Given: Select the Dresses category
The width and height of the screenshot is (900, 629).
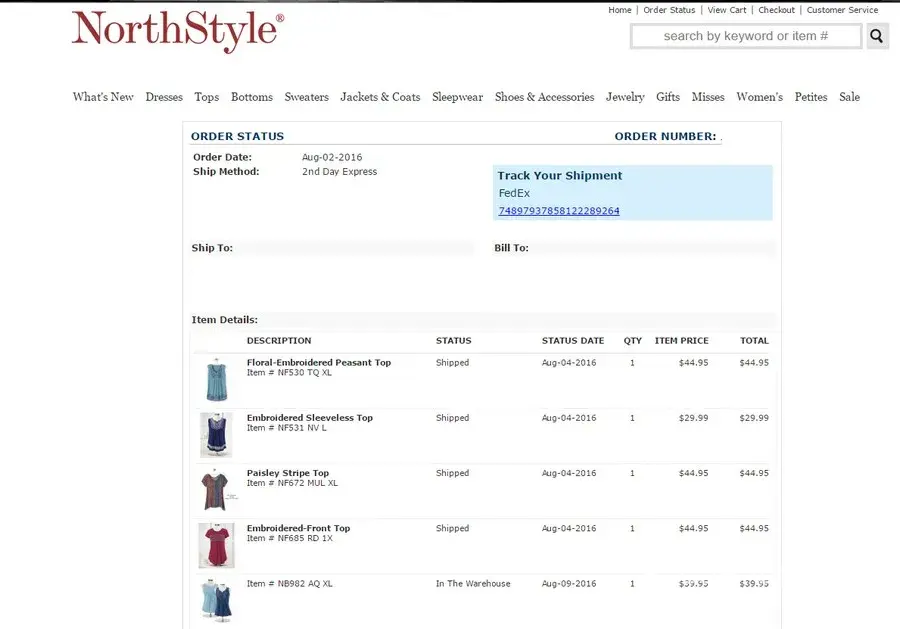Looking at the screenshot, I should pyautogui.click(x=164, y=97).
